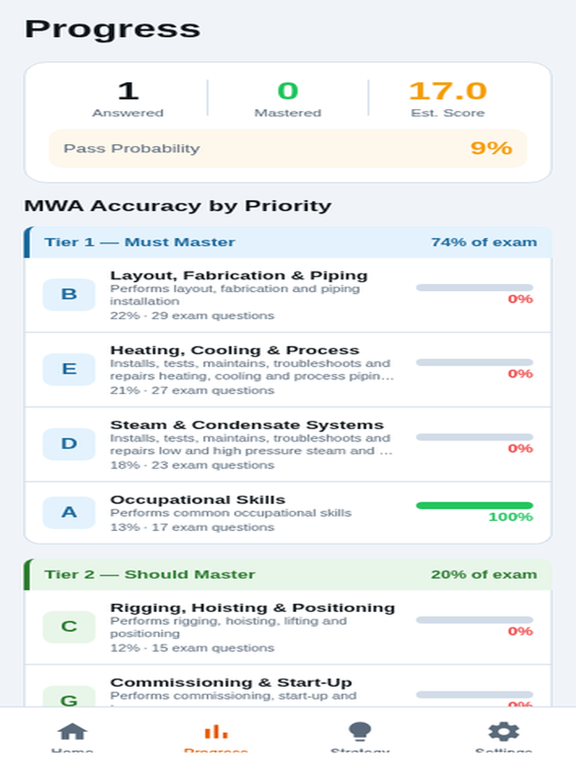Tap the 17.0 Est. Score stat
Image resolution: width=576 pixels, height=768 pixels.
[448, 98]
